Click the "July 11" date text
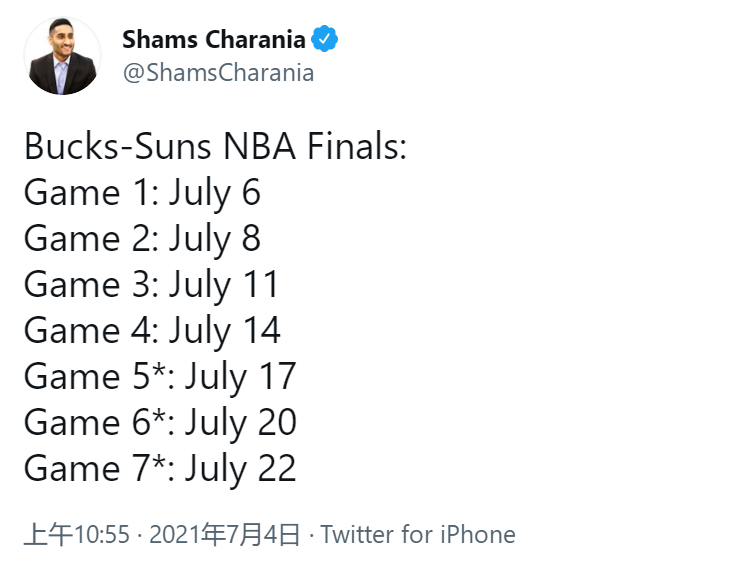This screenshot has width=743, height=572. 223,285
